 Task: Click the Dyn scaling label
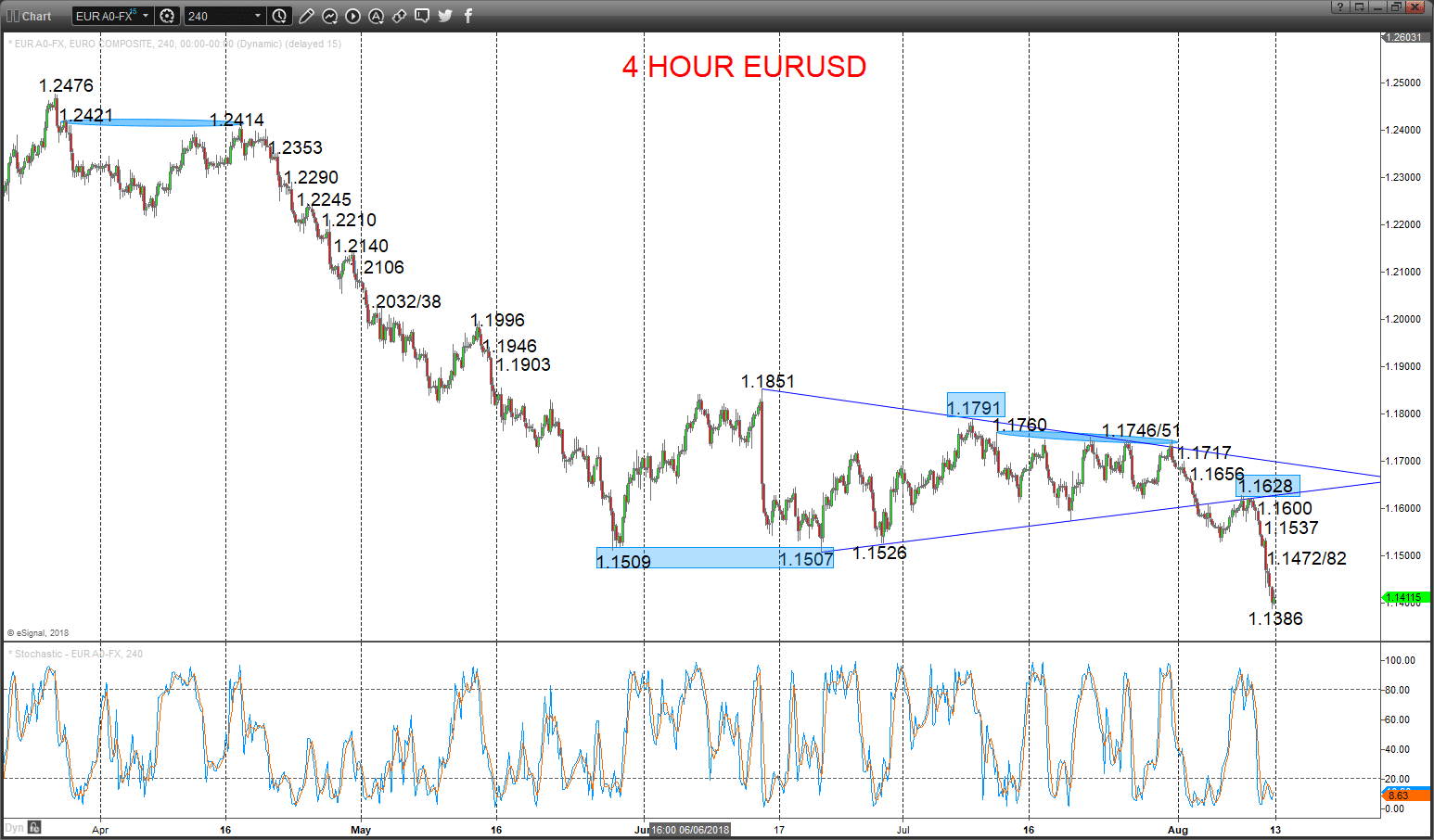pyautogui.click(x=14, y=827)
